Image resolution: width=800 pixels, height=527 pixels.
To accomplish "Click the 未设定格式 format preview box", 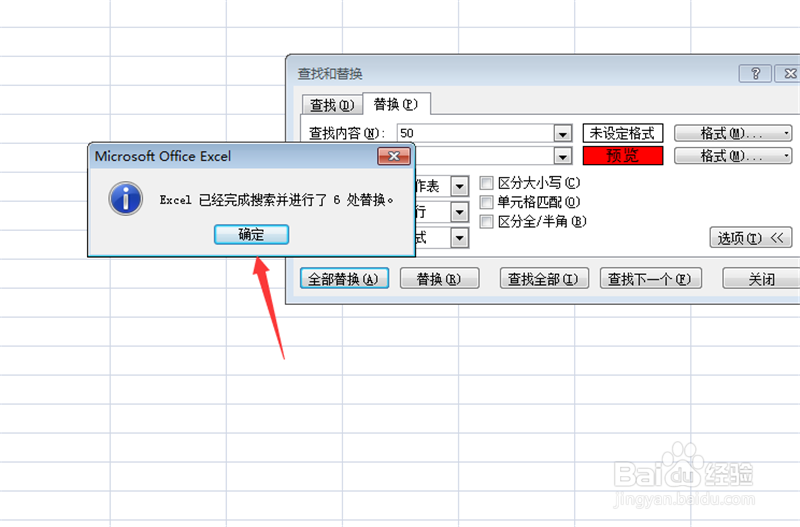I will click(622, 133).
